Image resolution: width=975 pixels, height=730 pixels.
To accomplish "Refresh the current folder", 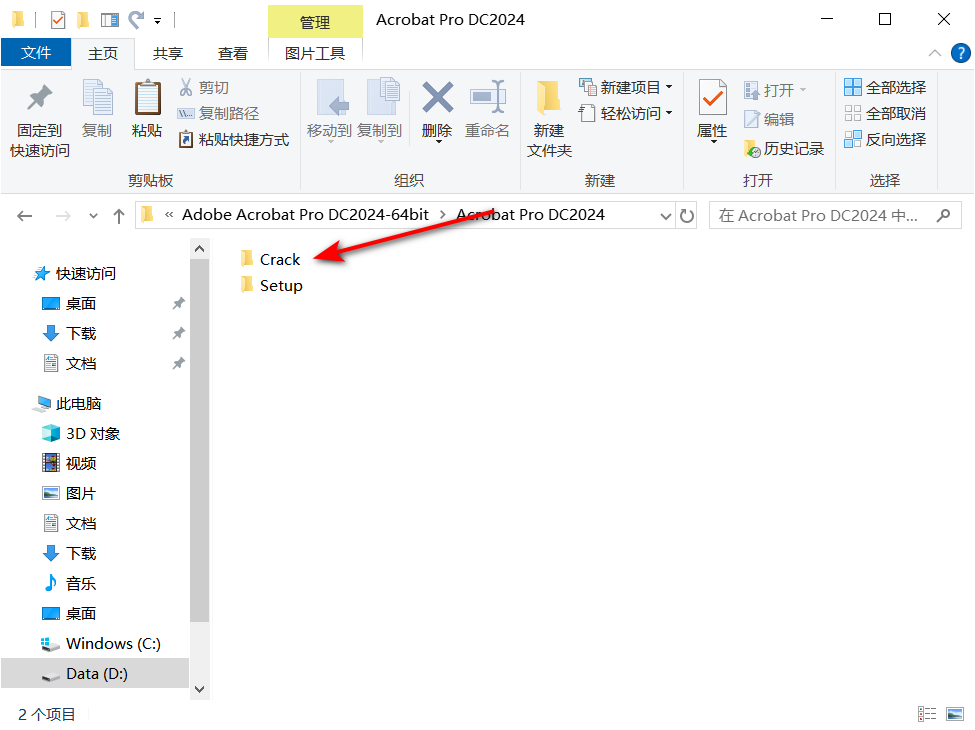I will [686, 216].
